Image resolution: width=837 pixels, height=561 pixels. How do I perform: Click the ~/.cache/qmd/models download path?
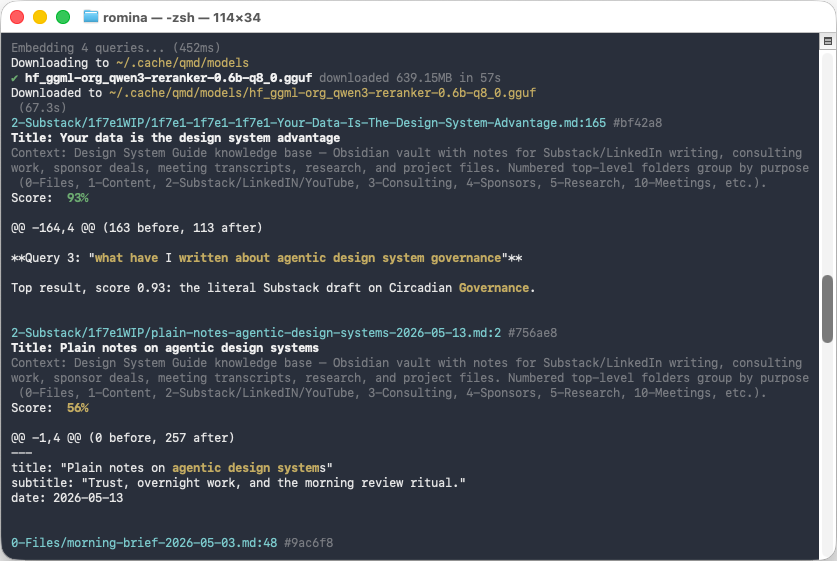[x=182, y=62]
